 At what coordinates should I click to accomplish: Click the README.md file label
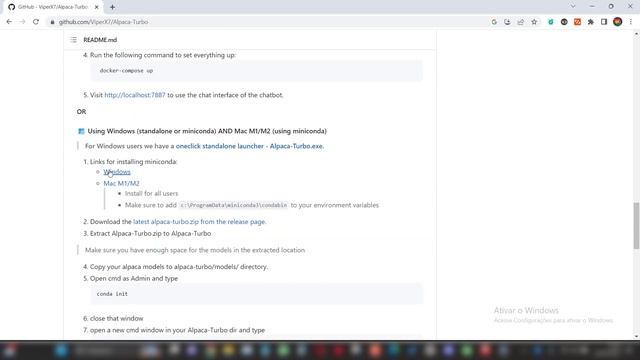pos(100,40)
